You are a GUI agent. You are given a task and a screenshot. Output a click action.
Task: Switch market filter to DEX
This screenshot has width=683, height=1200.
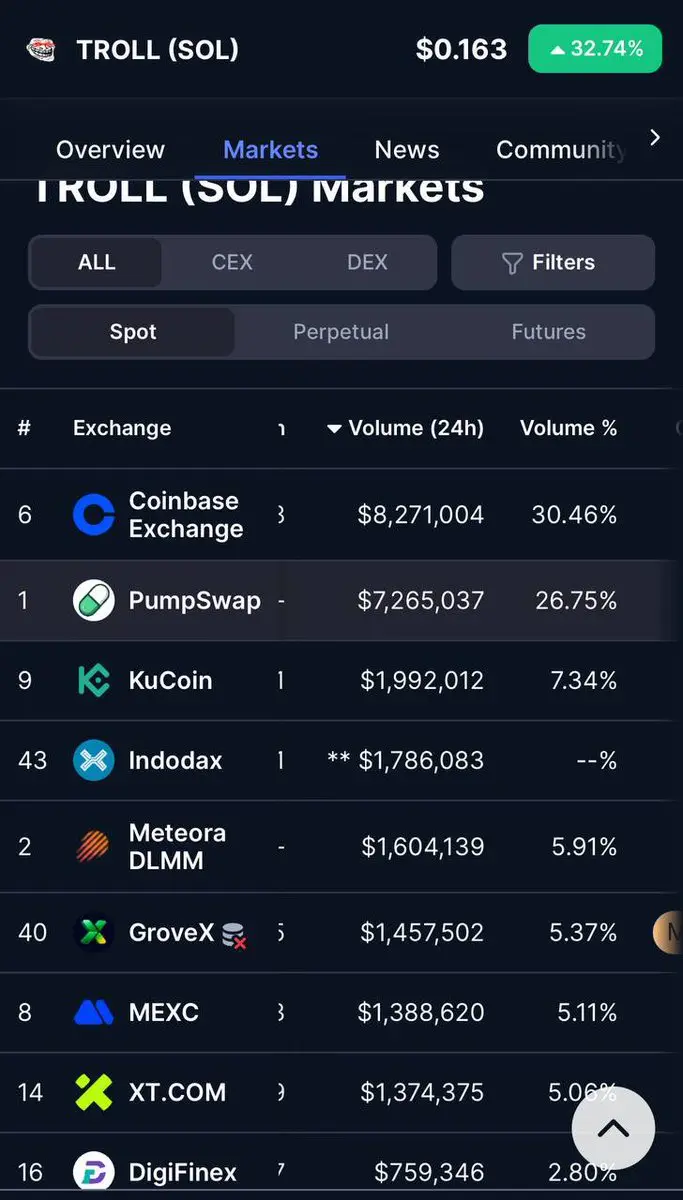coord(367,262)
